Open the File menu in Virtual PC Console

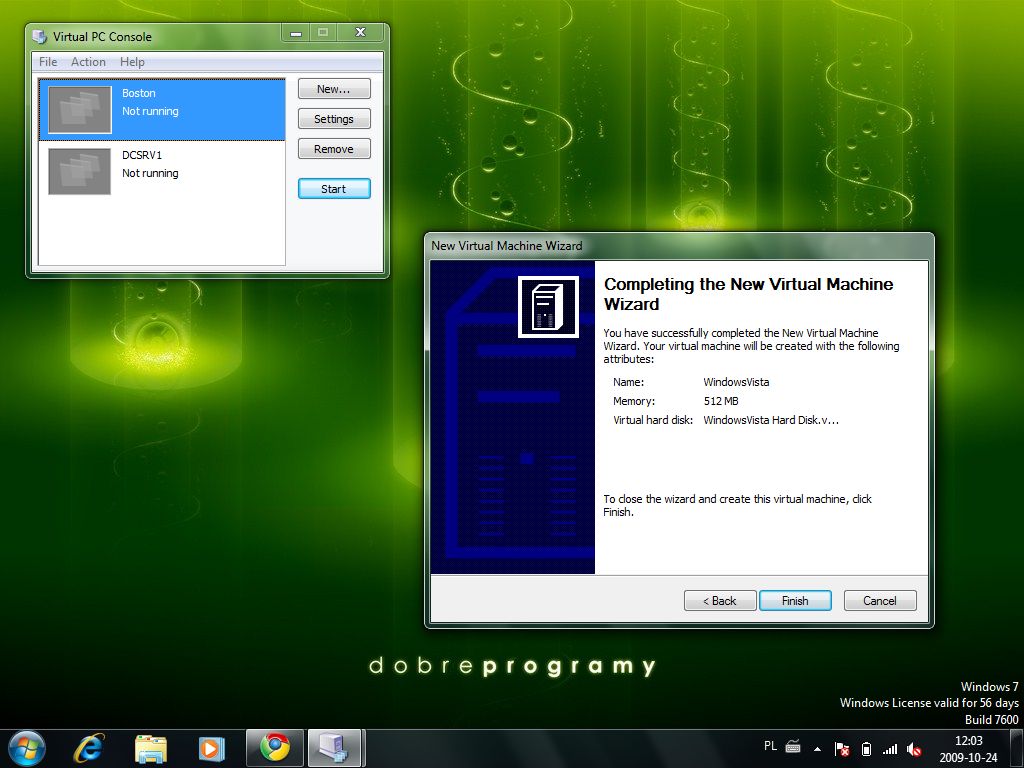[x=48, y=62]
